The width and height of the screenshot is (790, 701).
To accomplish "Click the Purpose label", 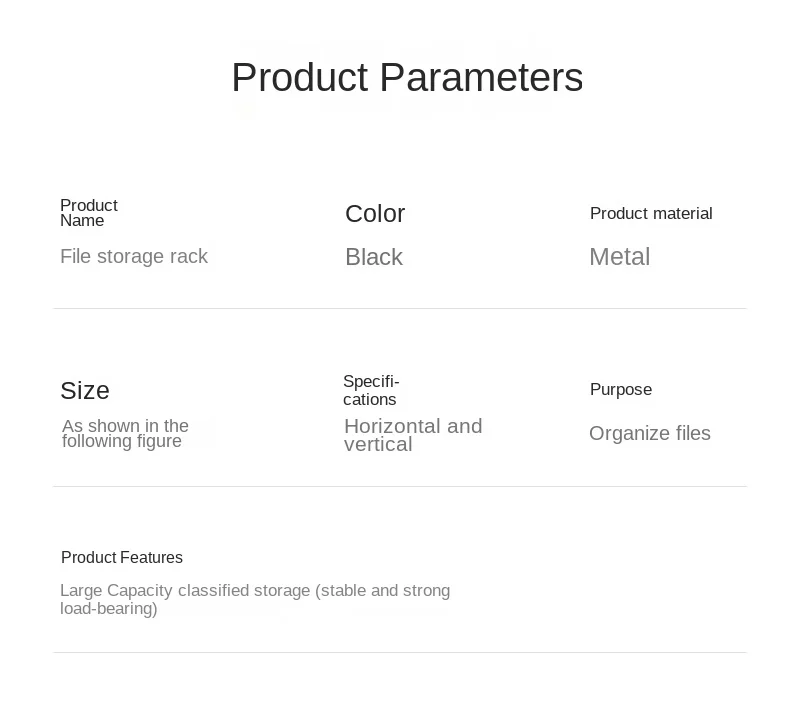I will click(620, 390).
